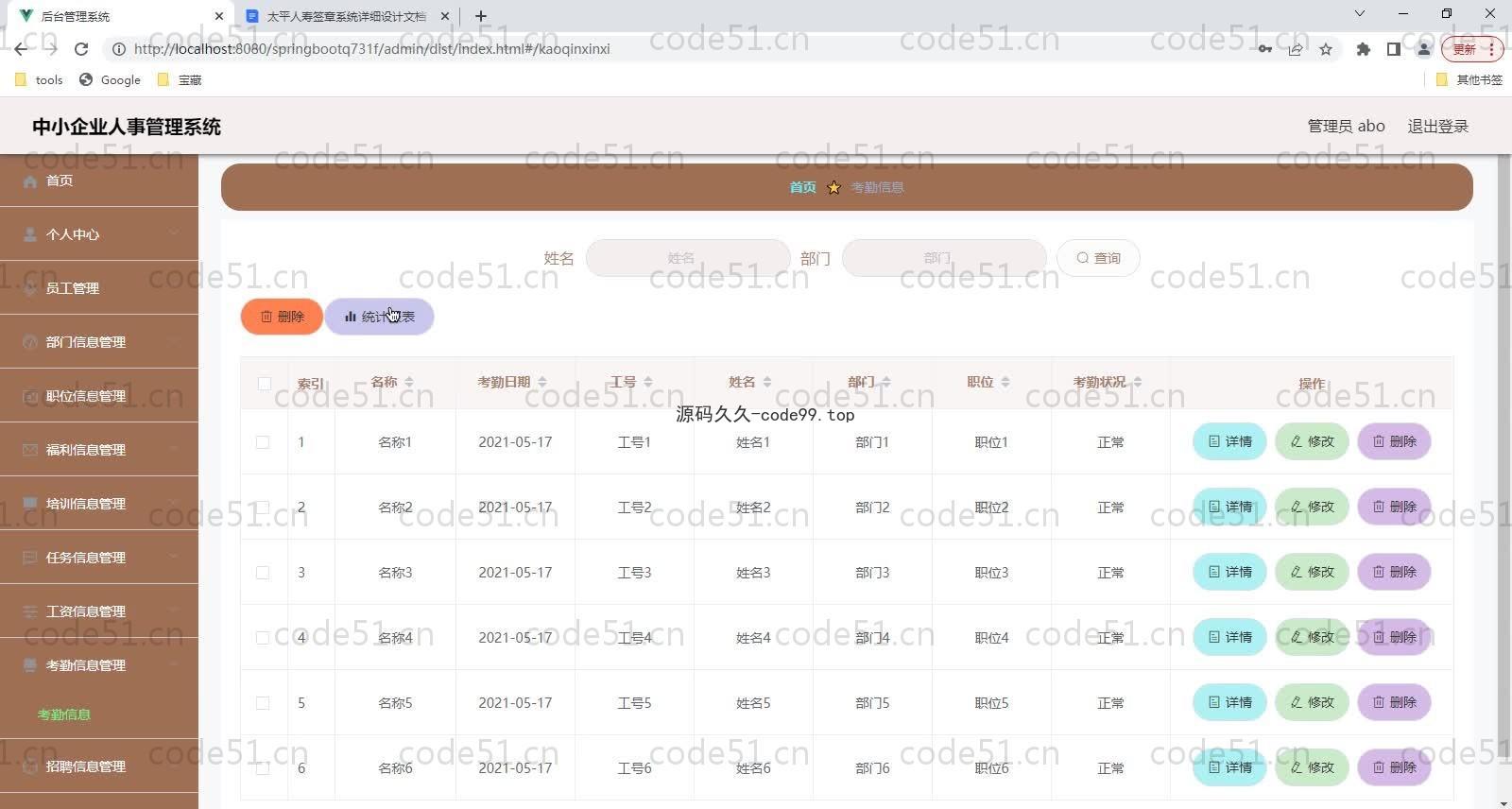
Task: Collapse 考勤信息管理 sidebar menu
Action: pyautogui.click(x=99, y=665)
